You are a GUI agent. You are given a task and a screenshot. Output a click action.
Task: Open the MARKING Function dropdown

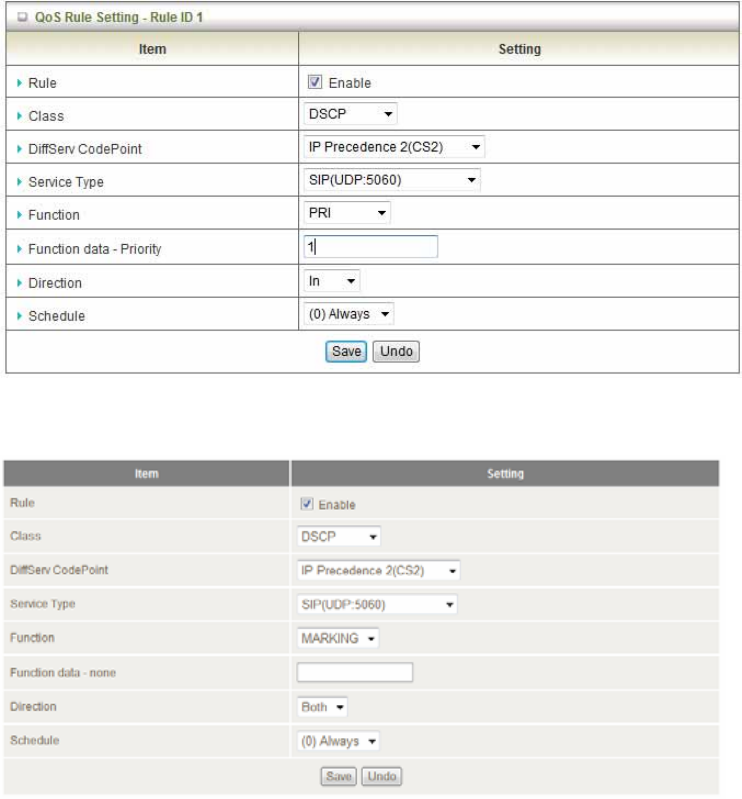(x=338, y=638)
